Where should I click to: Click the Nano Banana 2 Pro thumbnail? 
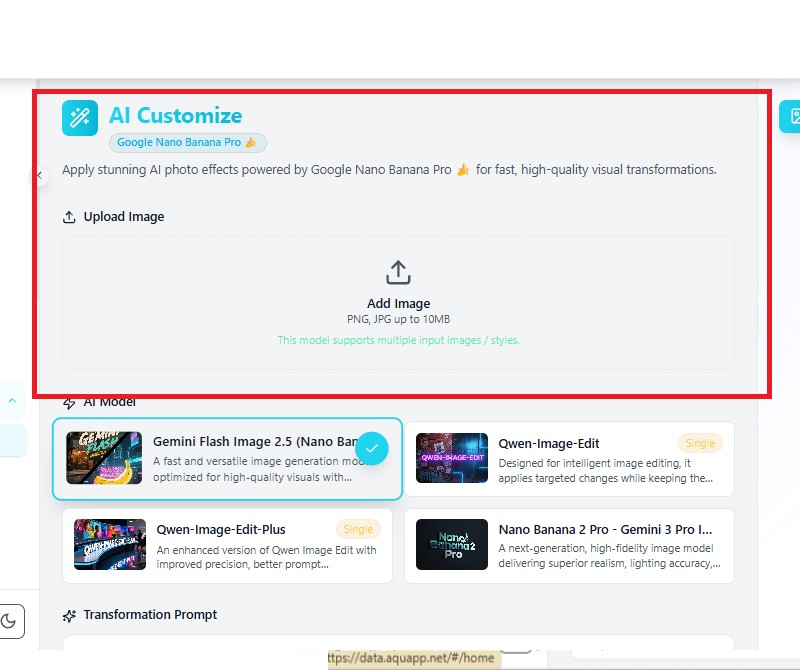[452, 544]
